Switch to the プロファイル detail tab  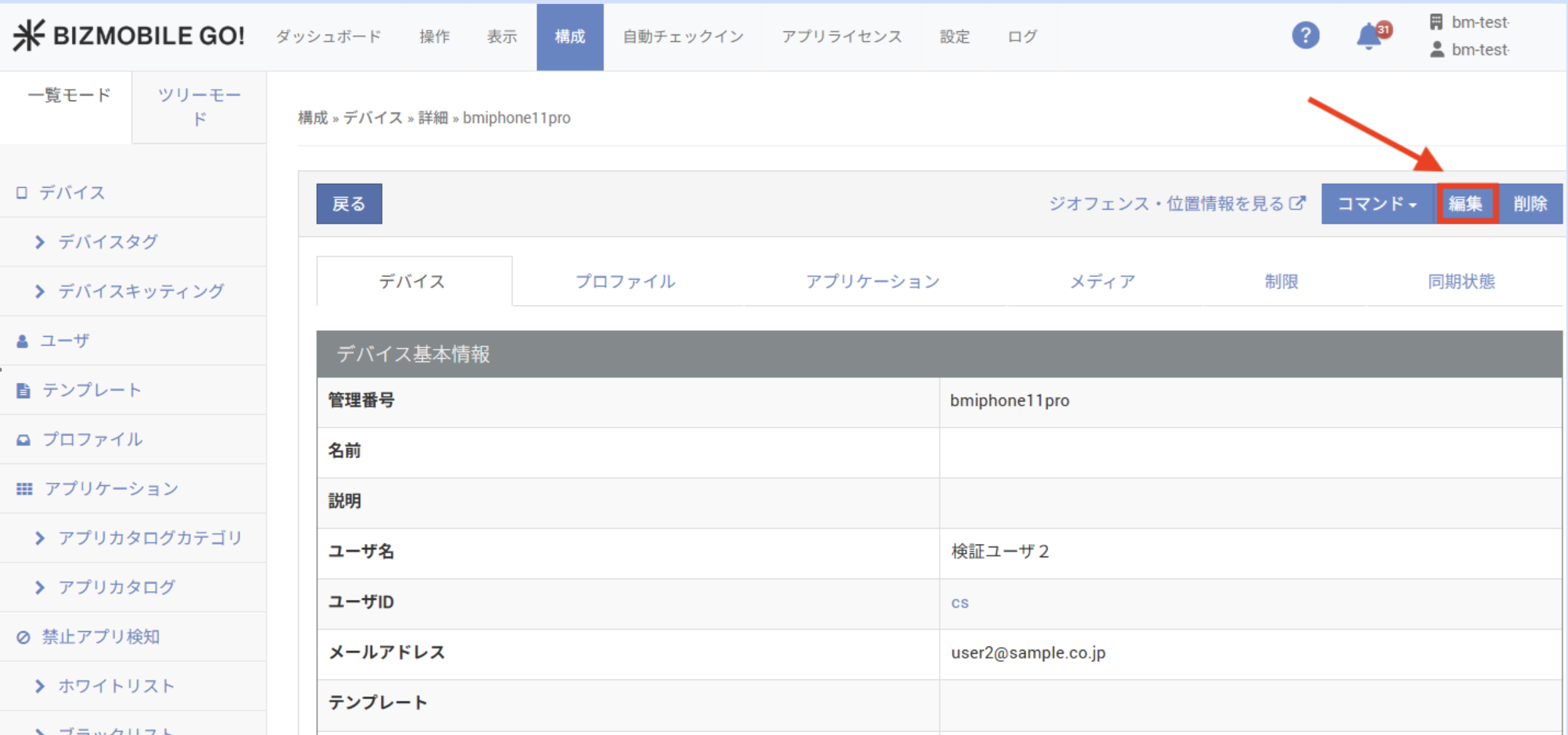(x=625, y=282)
